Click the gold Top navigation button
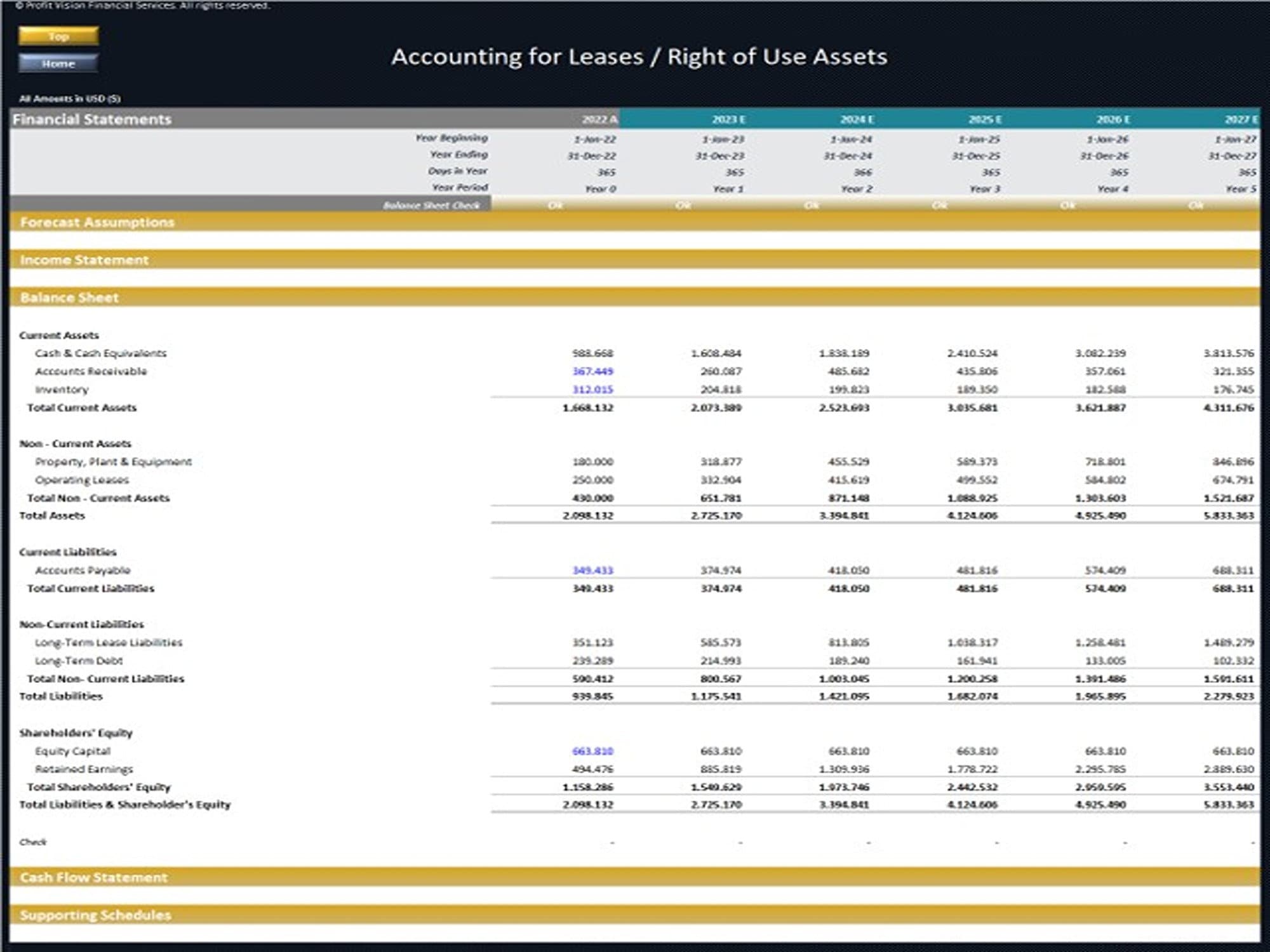This screenshot has height=952, width=1270. tap(58, 36)
